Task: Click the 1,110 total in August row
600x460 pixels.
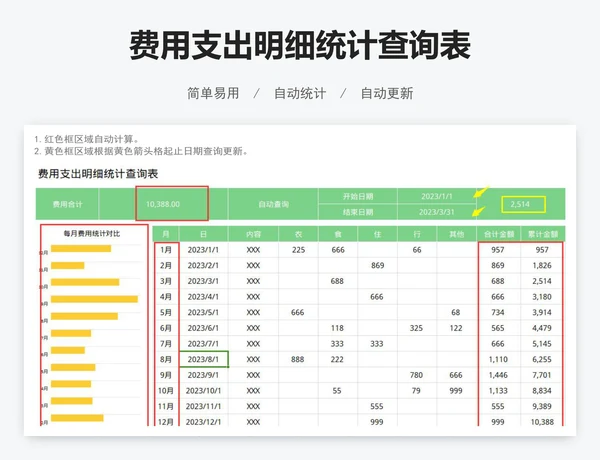Action: [x=498, y=359]
